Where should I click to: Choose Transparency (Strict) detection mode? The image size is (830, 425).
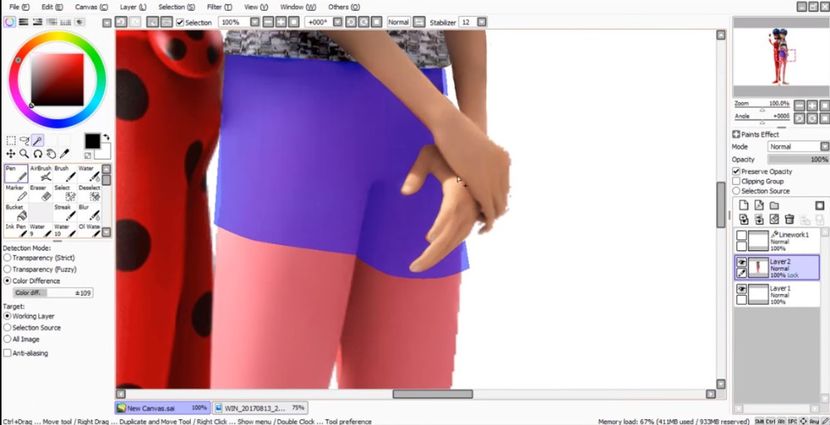click(7, 258)
